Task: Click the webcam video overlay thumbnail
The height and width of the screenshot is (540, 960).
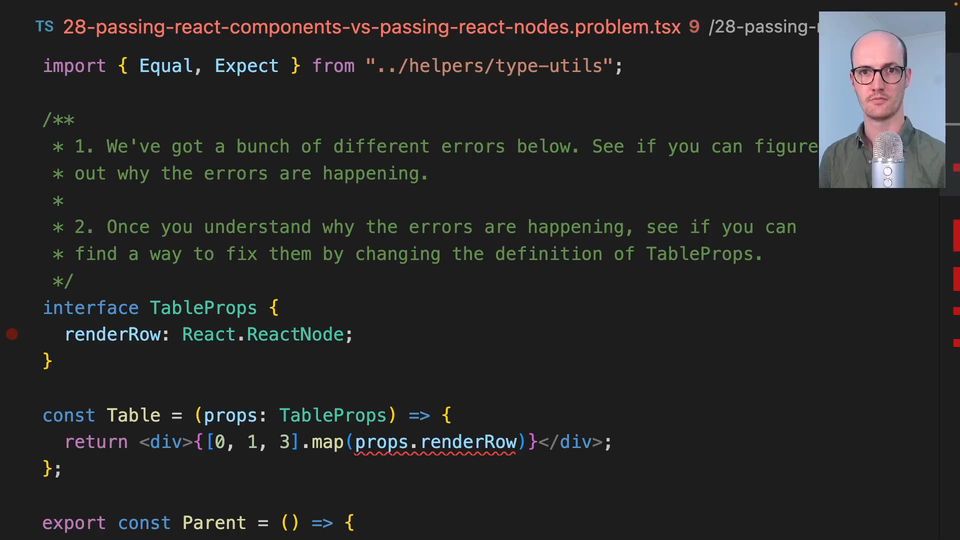Action: tap(881, 100)
